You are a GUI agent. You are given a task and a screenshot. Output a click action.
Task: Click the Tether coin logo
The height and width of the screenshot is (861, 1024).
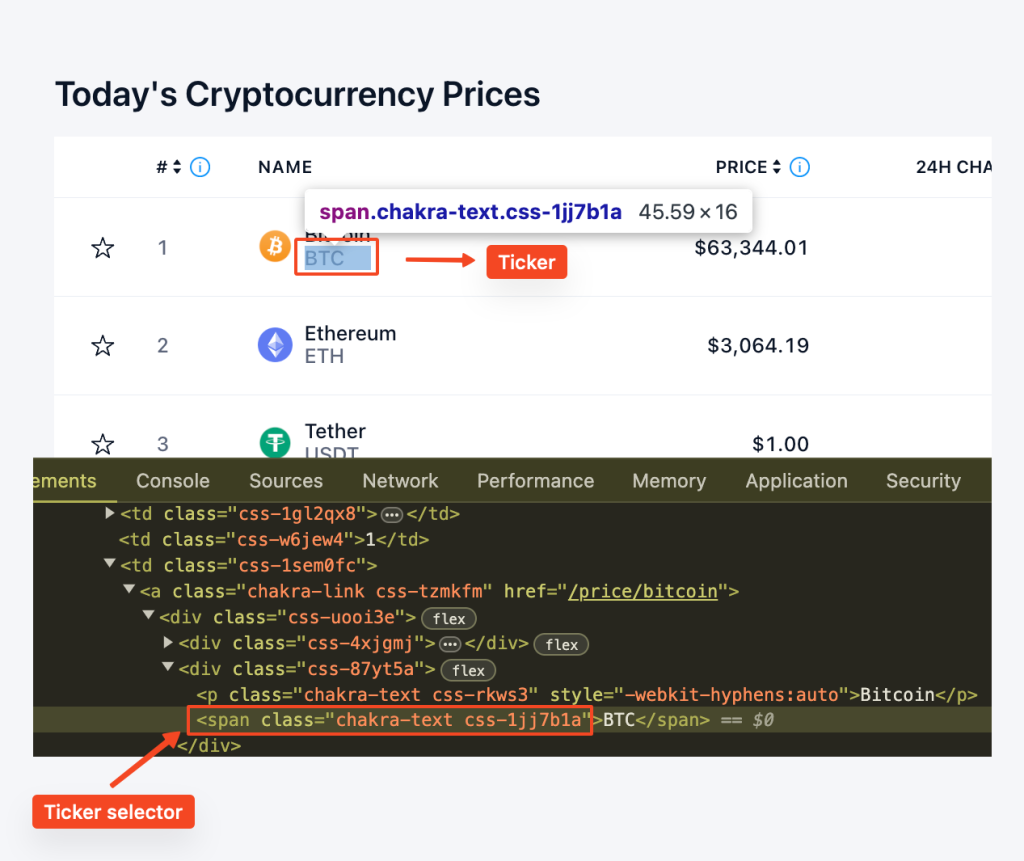[x=275, y=442]
